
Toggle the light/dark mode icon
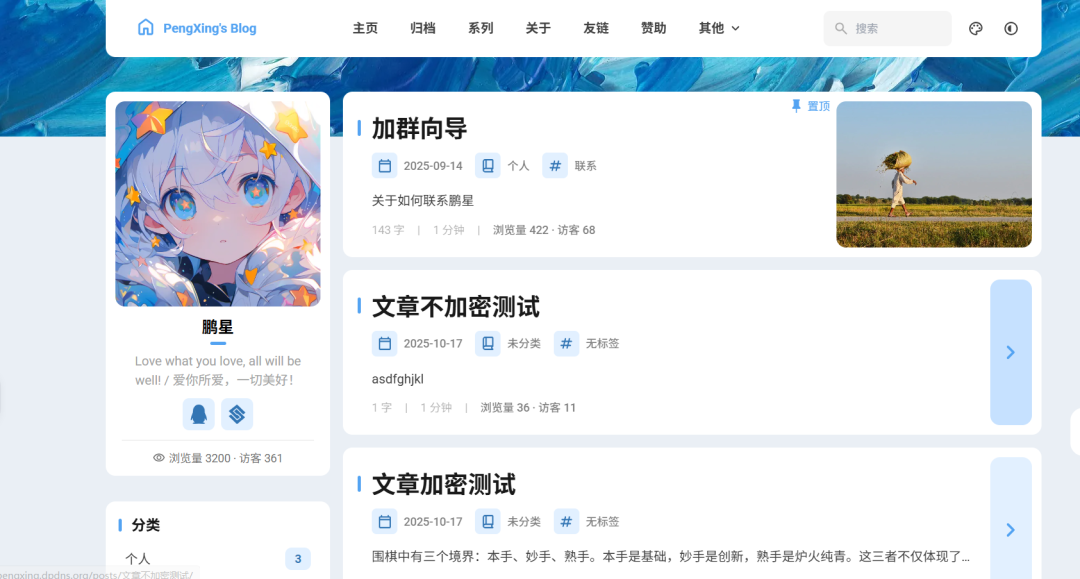point(1010,28)
